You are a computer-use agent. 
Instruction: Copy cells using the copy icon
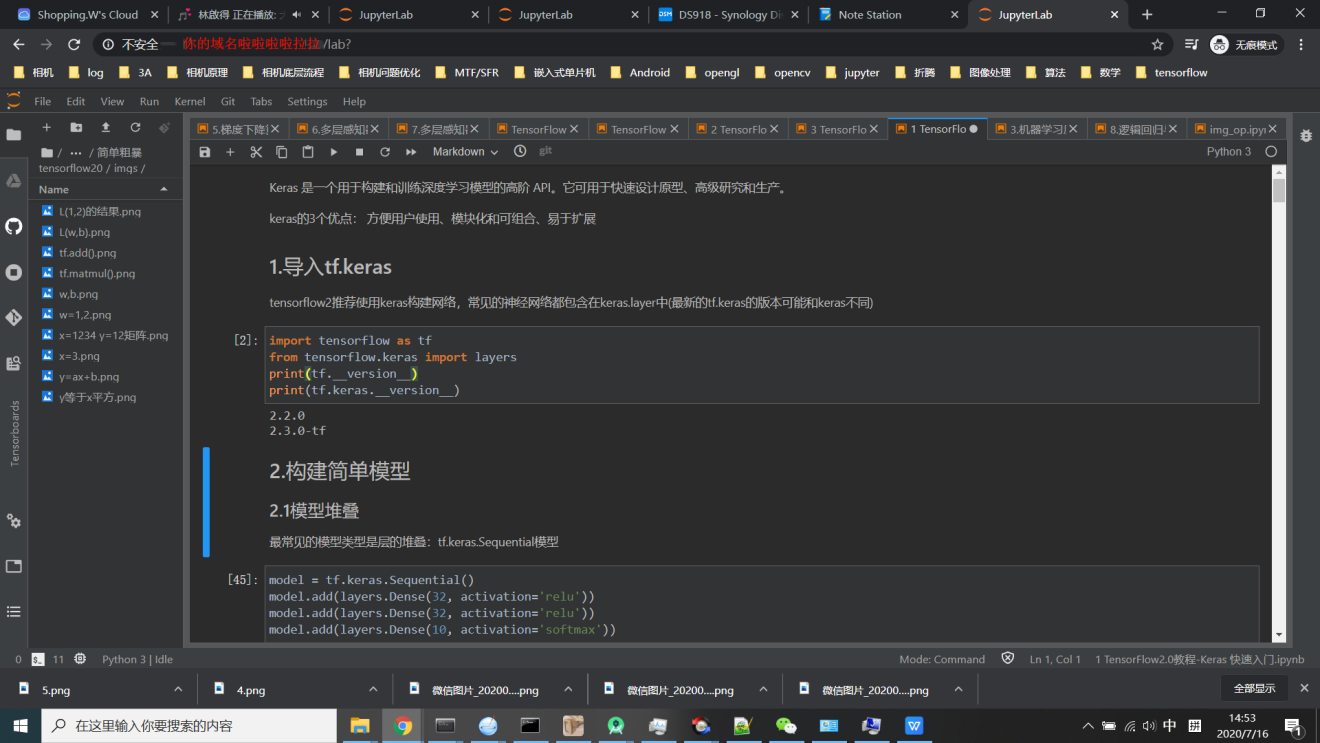click(280, 151)
